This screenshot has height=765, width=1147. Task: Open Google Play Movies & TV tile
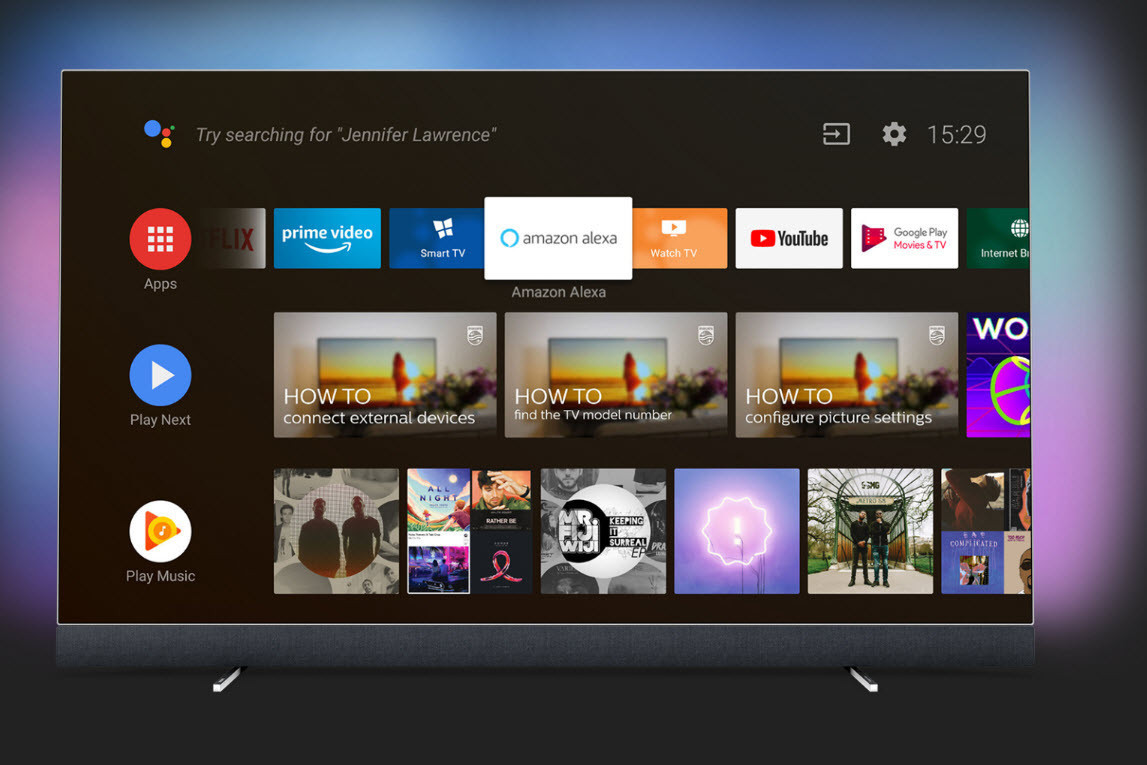[x=904, y=238]
